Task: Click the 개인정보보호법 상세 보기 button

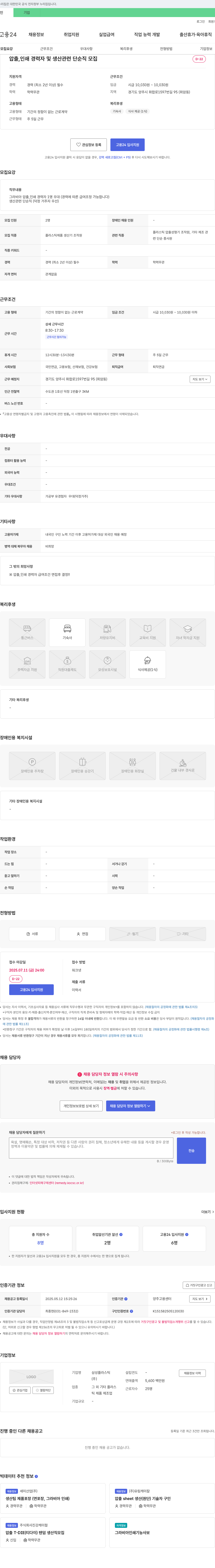Action: 81,1106
